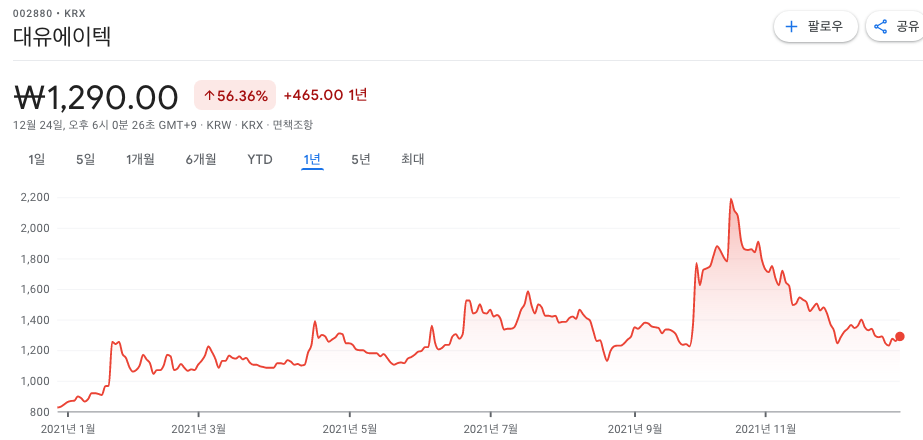Click the 2021년 9월 axis label
923x440 pixels.
point(635,429)
